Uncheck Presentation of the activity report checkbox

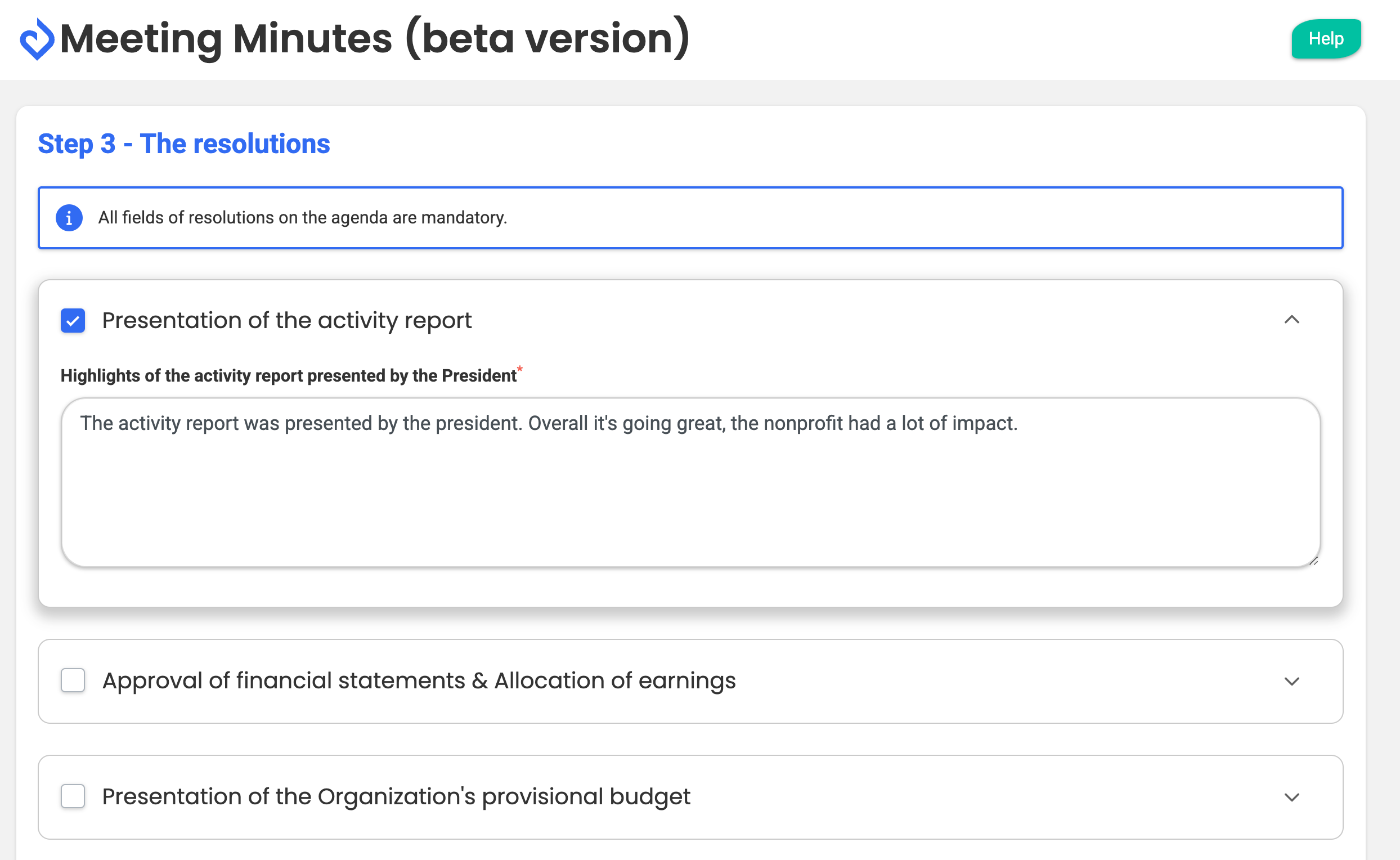pyautogui.click(x=73, y=321)
